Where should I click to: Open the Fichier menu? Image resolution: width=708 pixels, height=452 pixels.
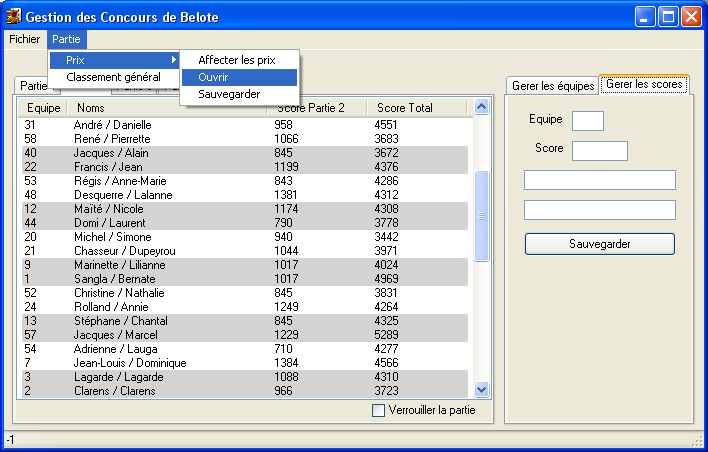(x=24, y=39)
